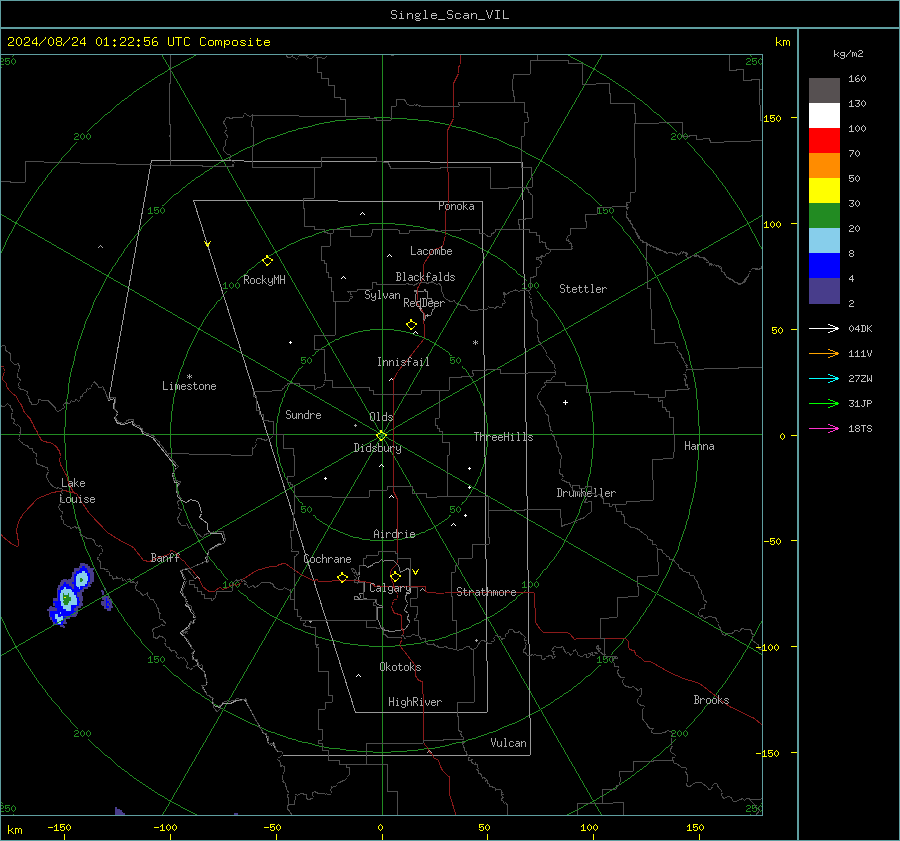
Task: Click the Okotoks label
Action: point(400,667)
